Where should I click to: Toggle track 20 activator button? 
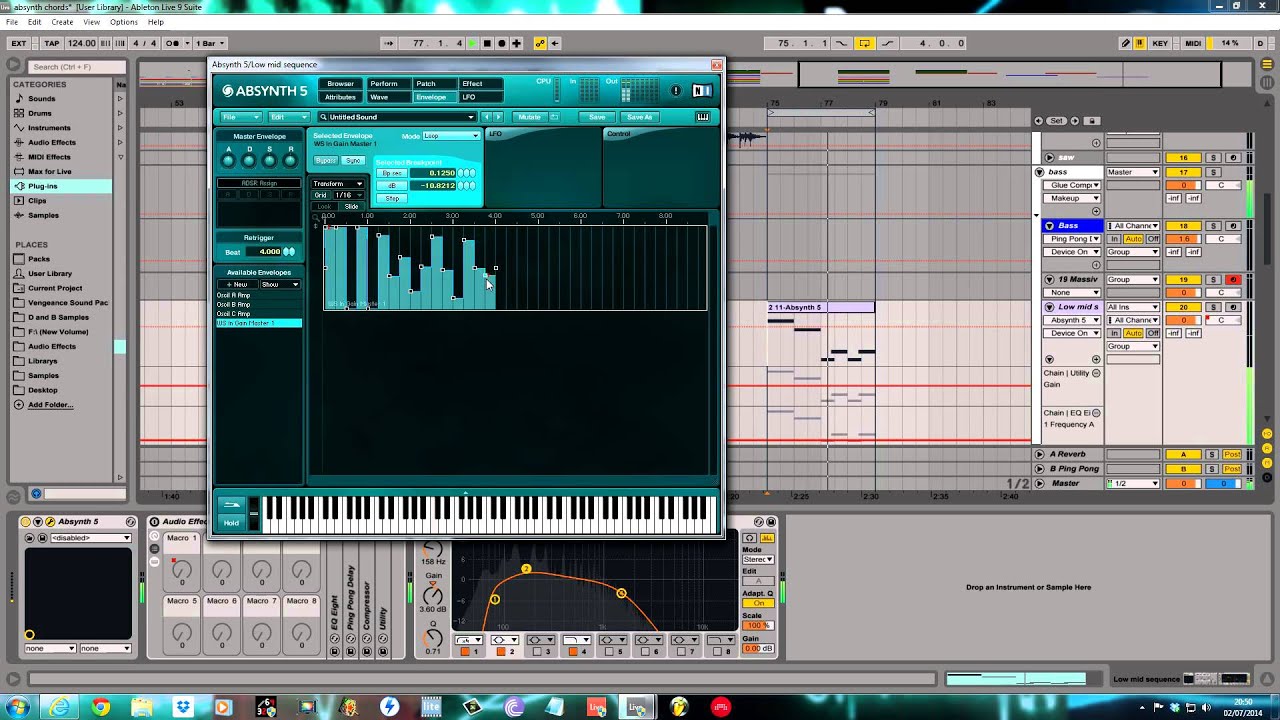click(1183, 307)
